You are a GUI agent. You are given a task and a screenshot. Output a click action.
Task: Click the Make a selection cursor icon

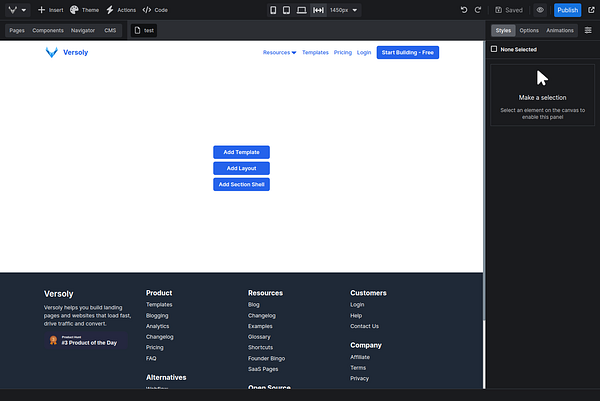pyautogui.click(x=542, y=78)
